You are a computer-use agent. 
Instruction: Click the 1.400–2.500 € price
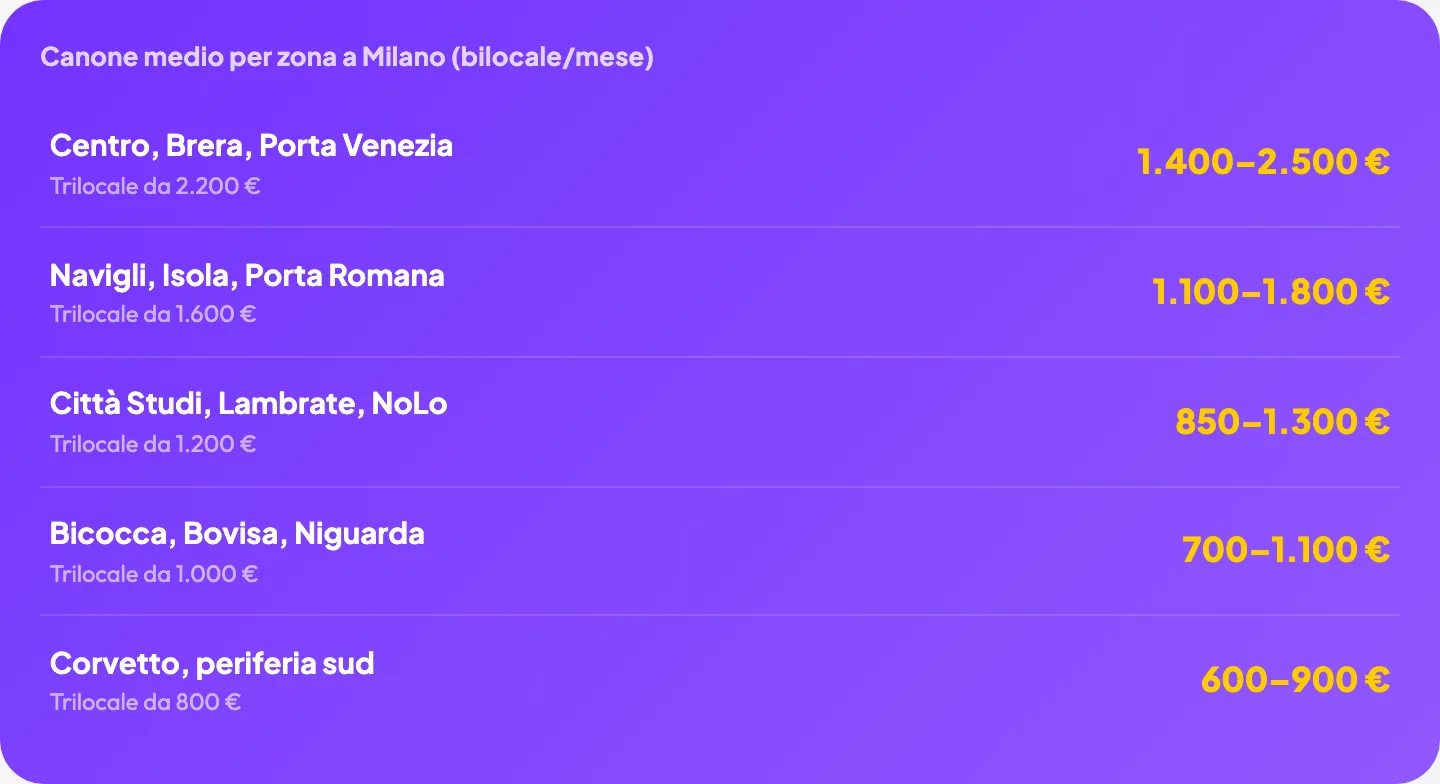(x=1263, y=161)
